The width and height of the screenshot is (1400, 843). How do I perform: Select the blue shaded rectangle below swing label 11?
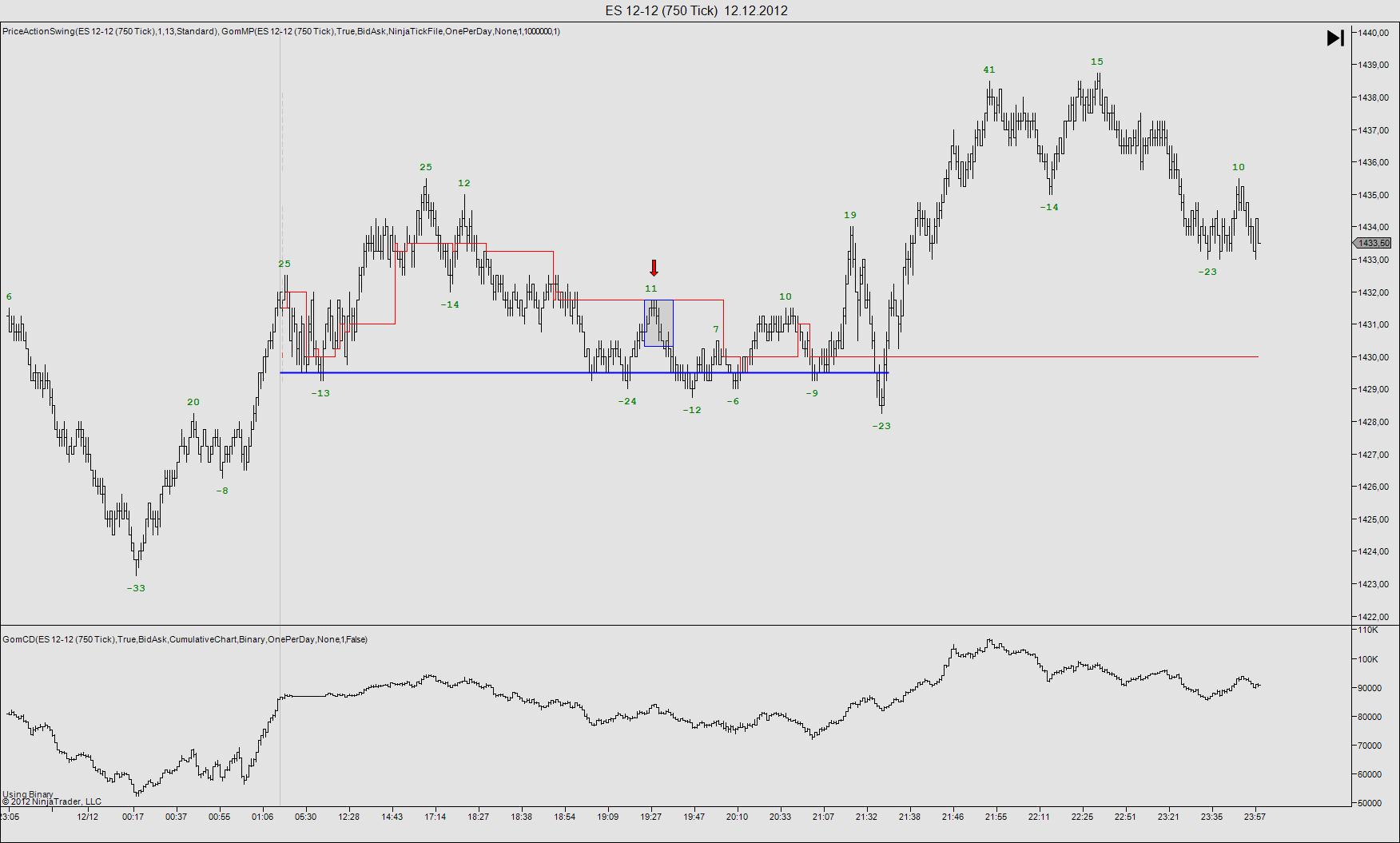[658, 323]
